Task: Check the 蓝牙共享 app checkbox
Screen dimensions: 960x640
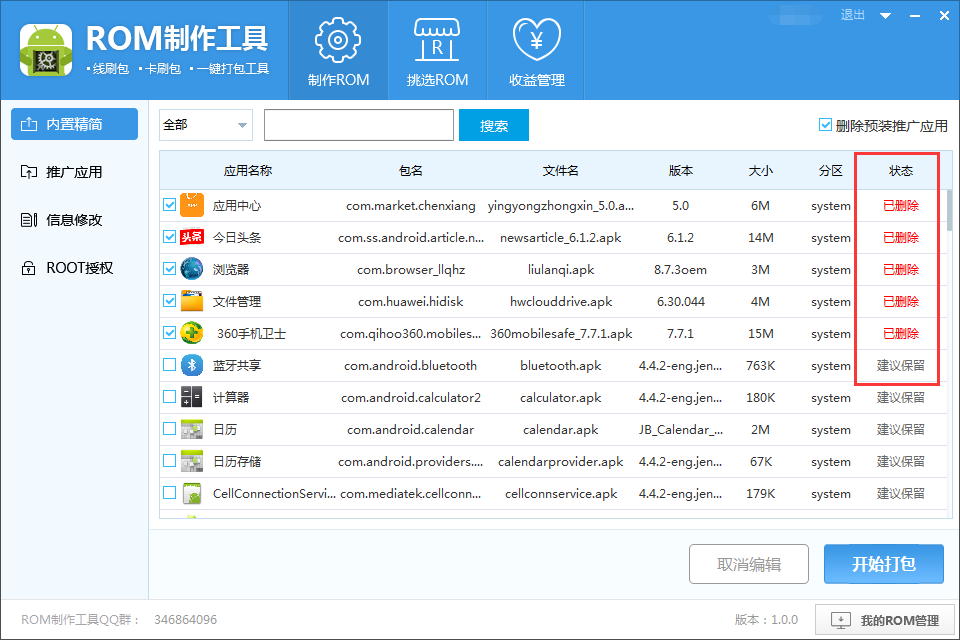Action: tap(168, 365)
